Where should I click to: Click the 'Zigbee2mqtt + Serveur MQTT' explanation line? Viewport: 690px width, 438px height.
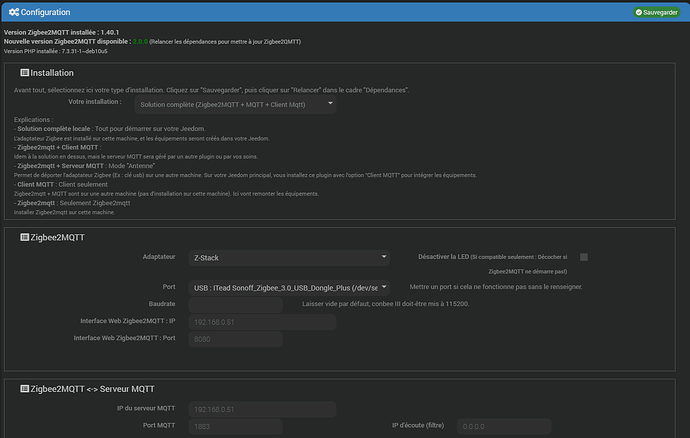(x=84, y=166)
